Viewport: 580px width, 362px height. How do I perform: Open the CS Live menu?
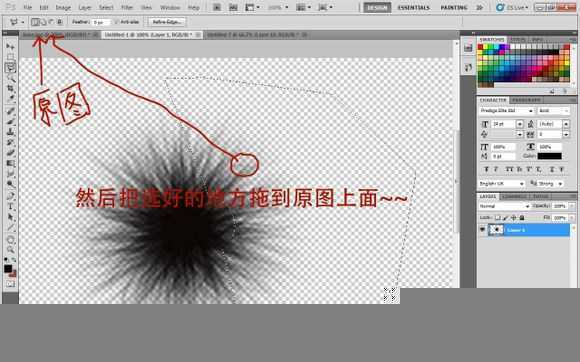coord(513,7)
